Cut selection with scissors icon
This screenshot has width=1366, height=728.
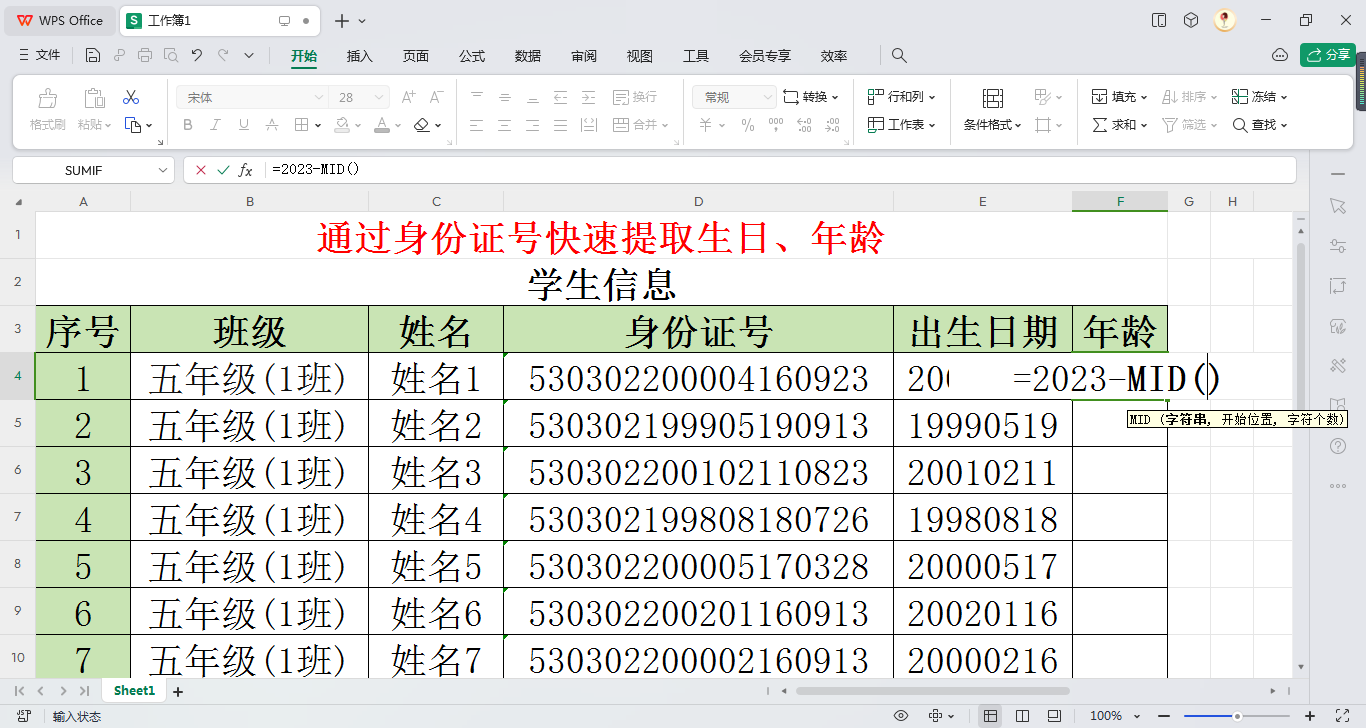point(131,97)
